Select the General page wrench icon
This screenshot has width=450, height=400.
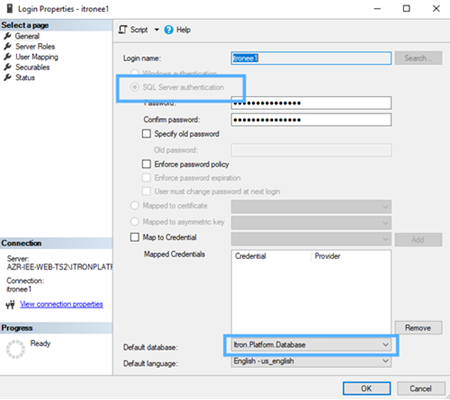click(7, 36)
